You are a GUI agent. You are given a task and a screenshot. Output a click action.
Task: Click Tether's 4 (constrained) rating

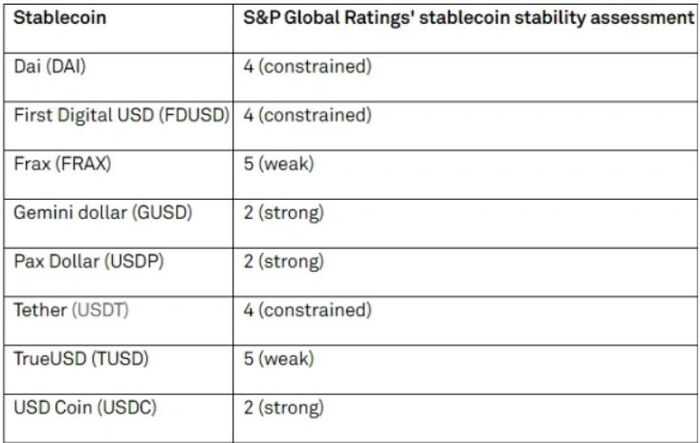307,311
